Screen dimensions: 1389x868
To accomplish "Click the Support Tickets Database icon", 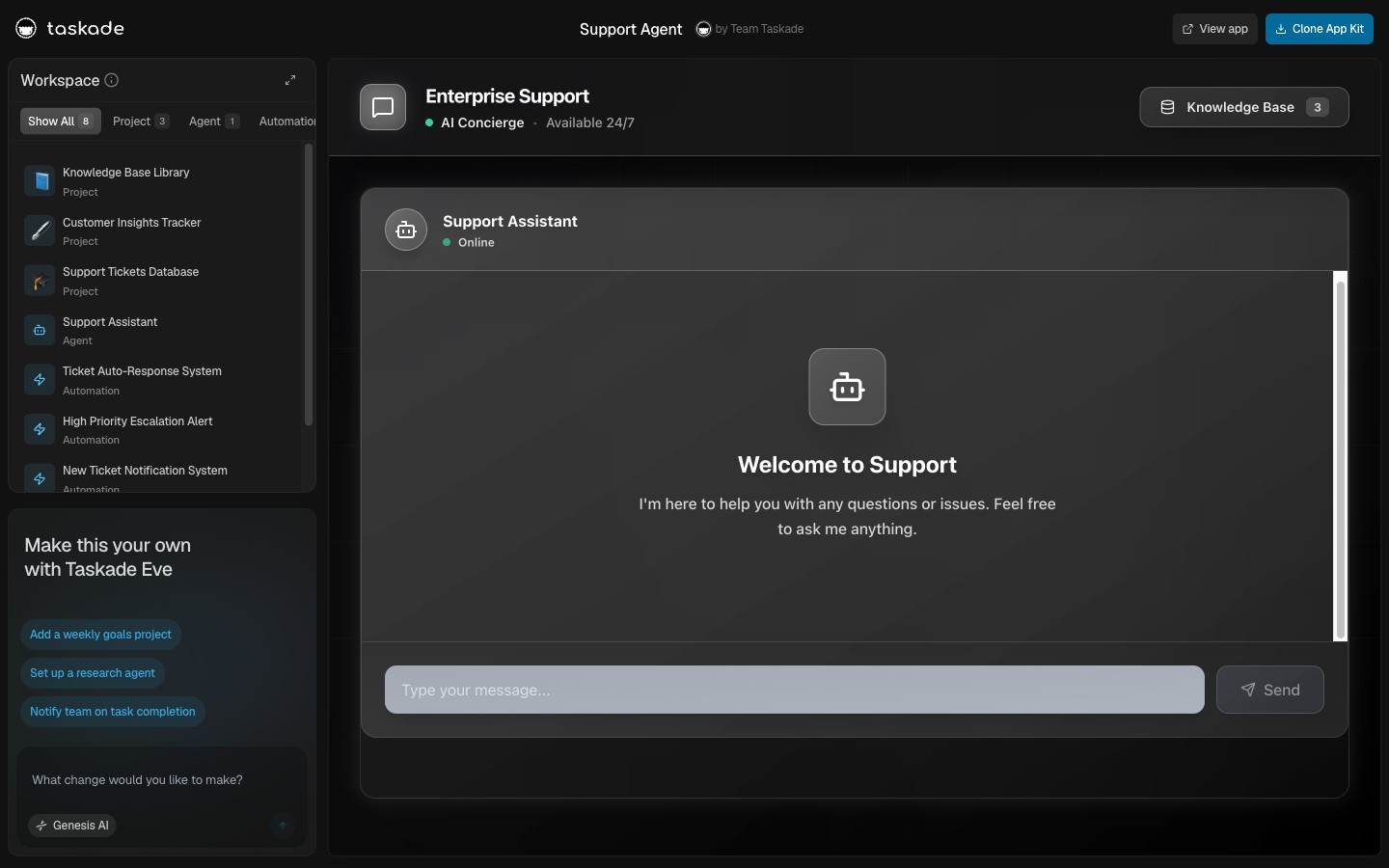I will coord(40,281).
